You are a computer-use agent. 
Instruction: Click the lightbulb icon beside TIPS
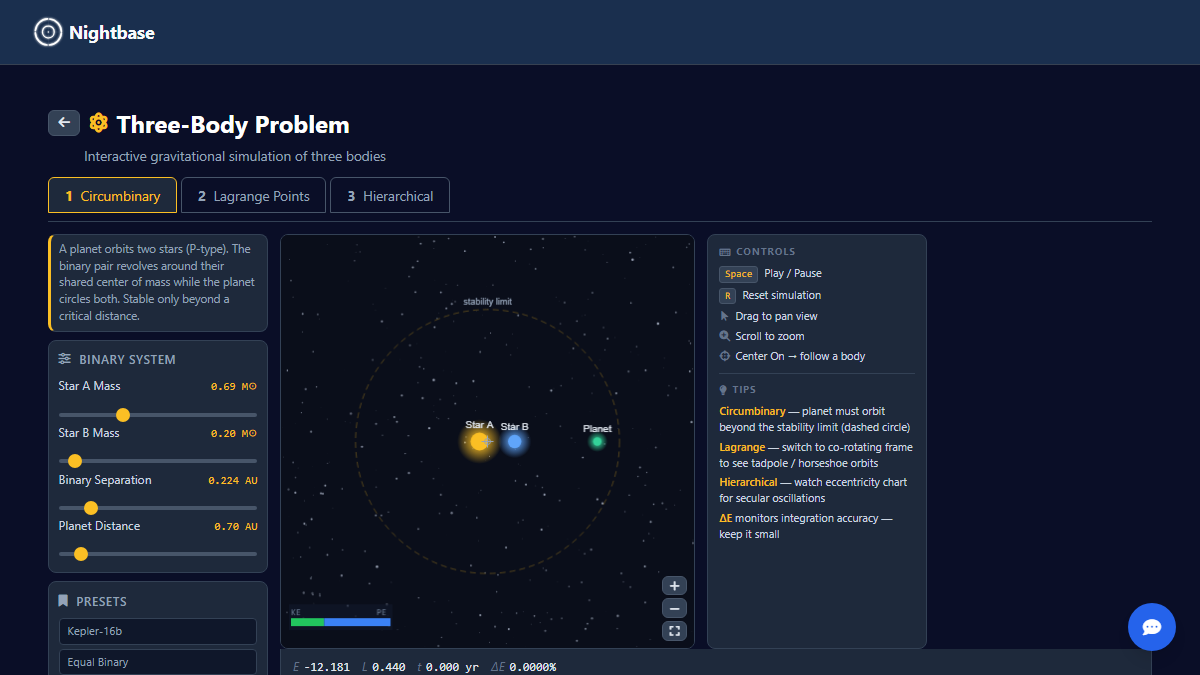[x=722, y=389]
